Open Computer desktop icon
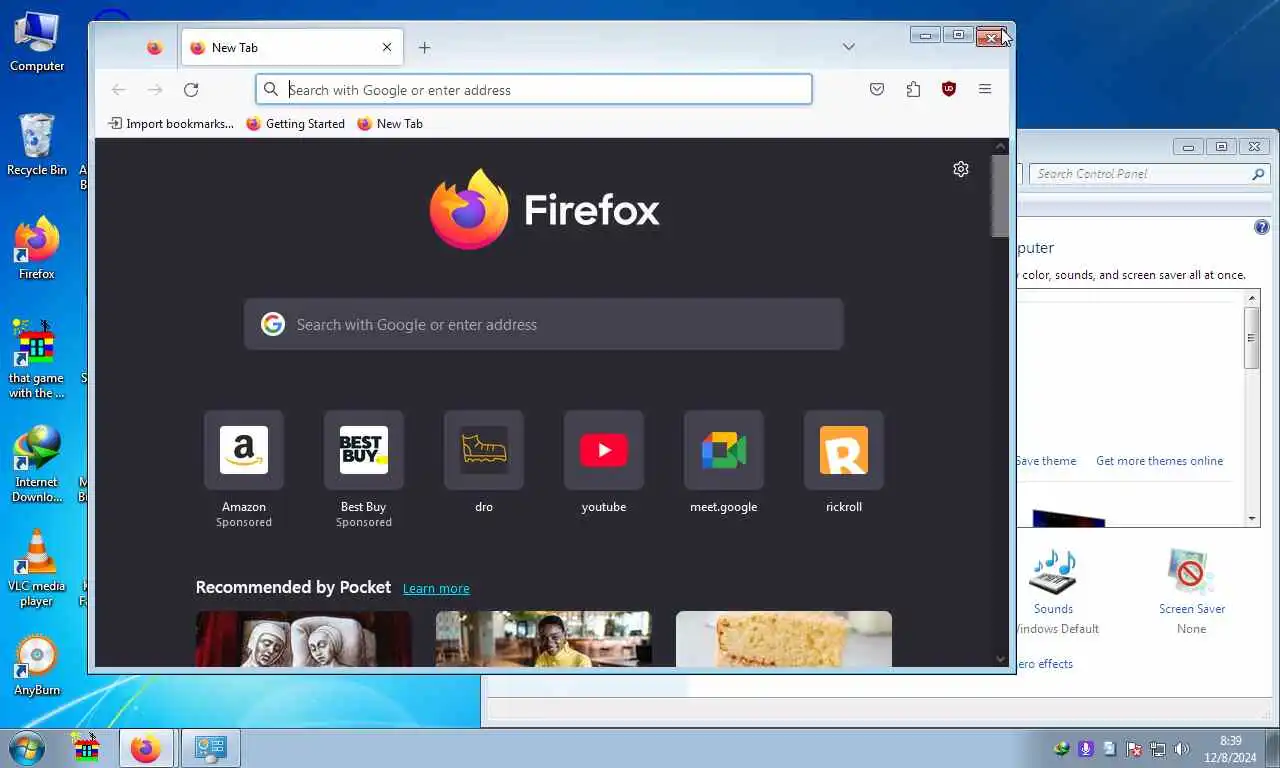 (x=37, y=42)
